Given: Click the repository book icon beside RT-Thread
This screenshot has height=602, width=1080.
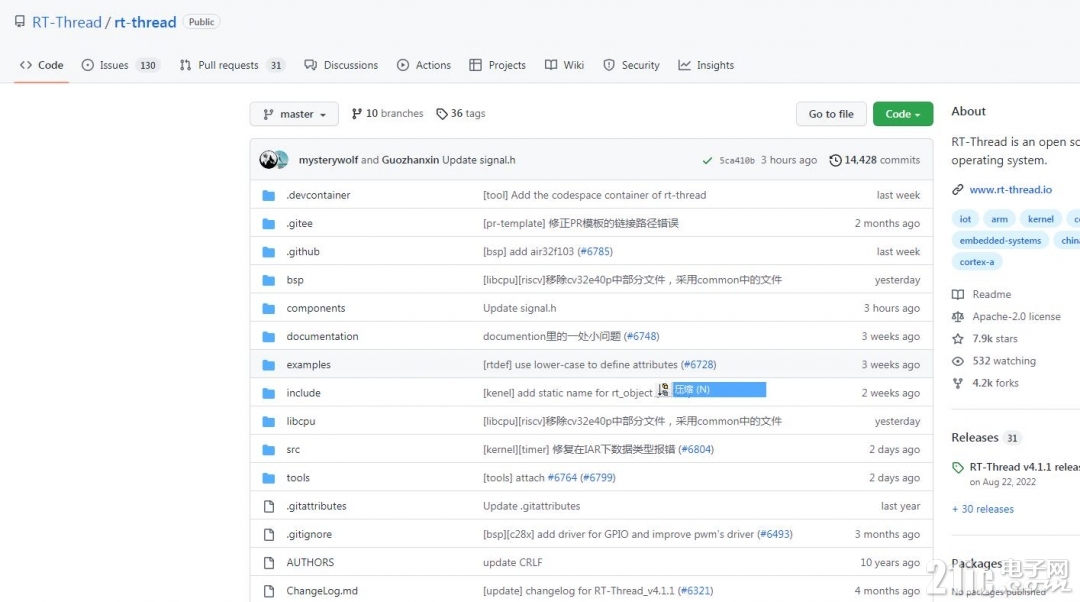Looking at the screenshot, I should [x=20, y=21].
